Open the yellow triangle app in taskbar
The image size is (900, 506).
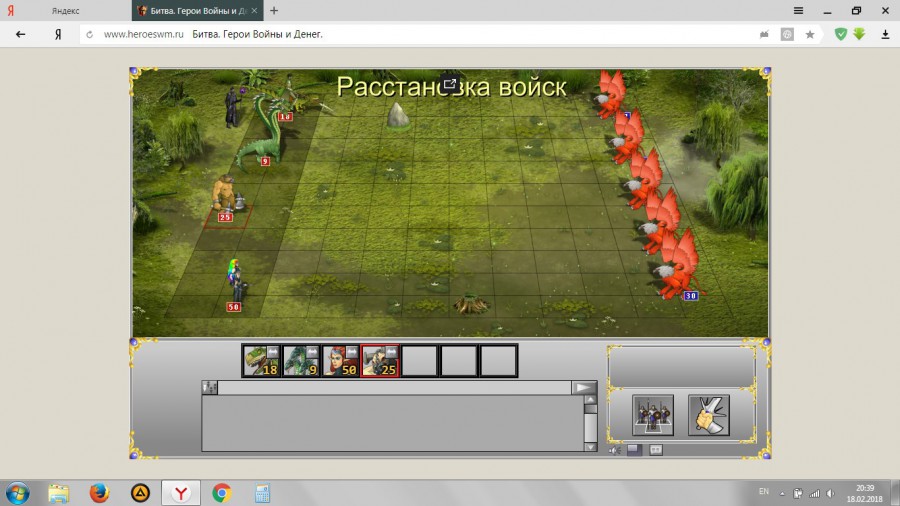(x=140, y=493)
